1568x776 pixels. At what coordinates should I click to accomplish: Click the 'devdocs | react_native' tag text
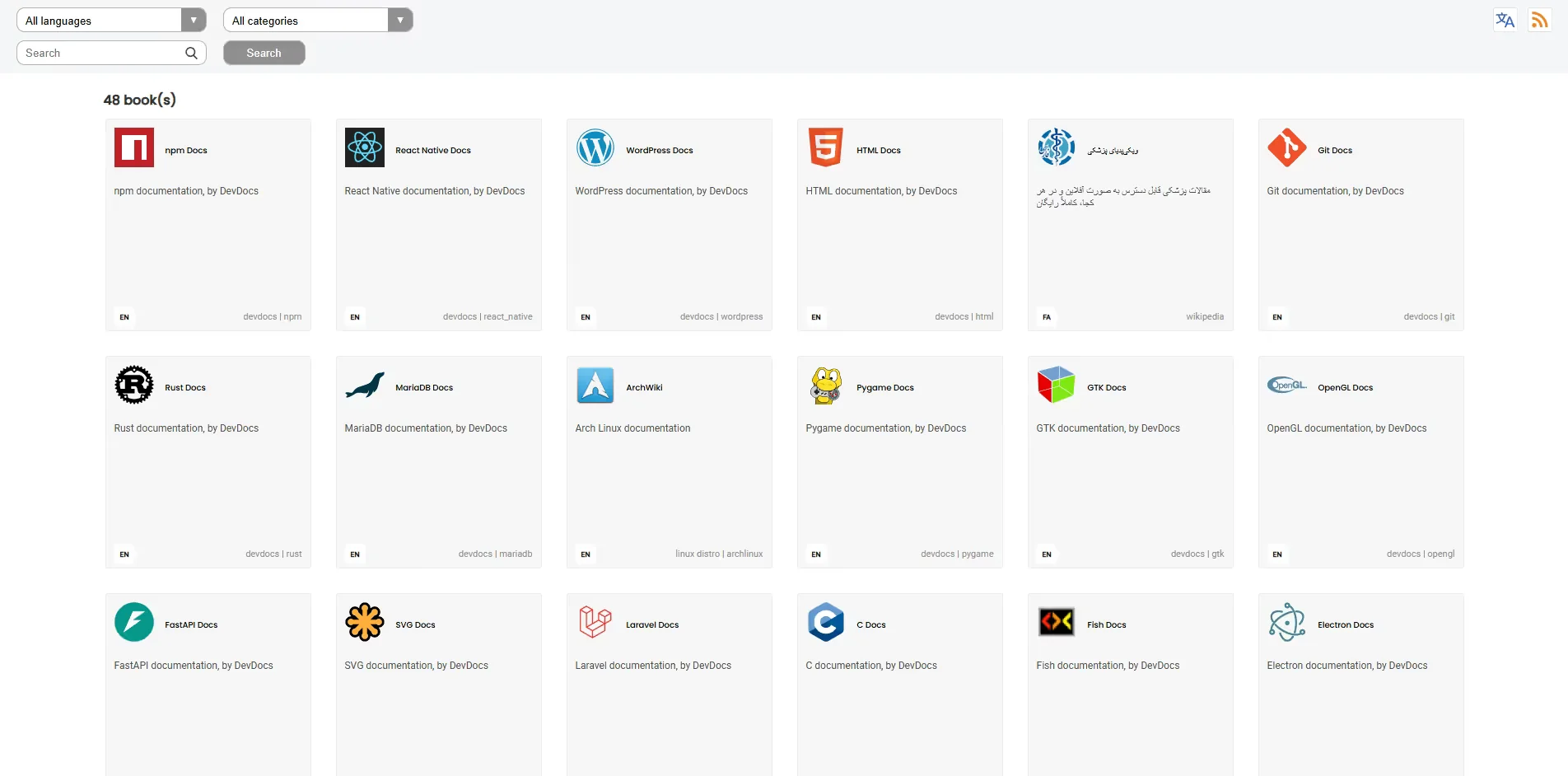tap(488, 317)
